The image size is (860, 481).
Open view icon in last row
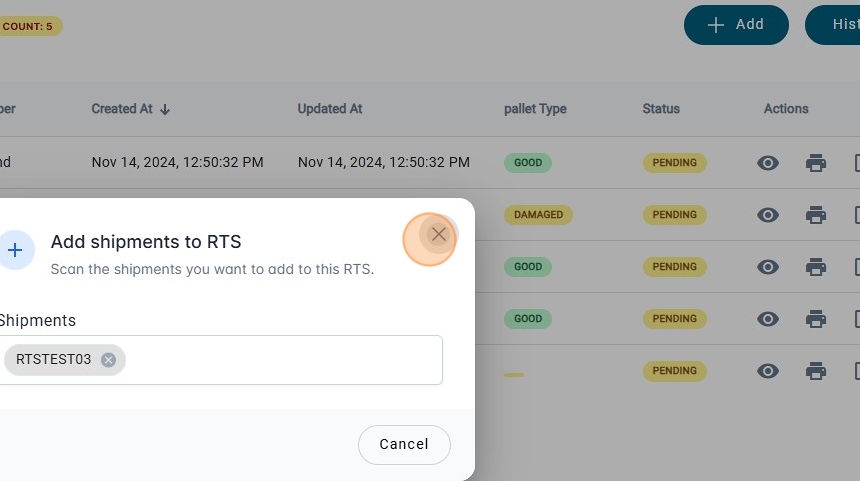coord(768,371)
